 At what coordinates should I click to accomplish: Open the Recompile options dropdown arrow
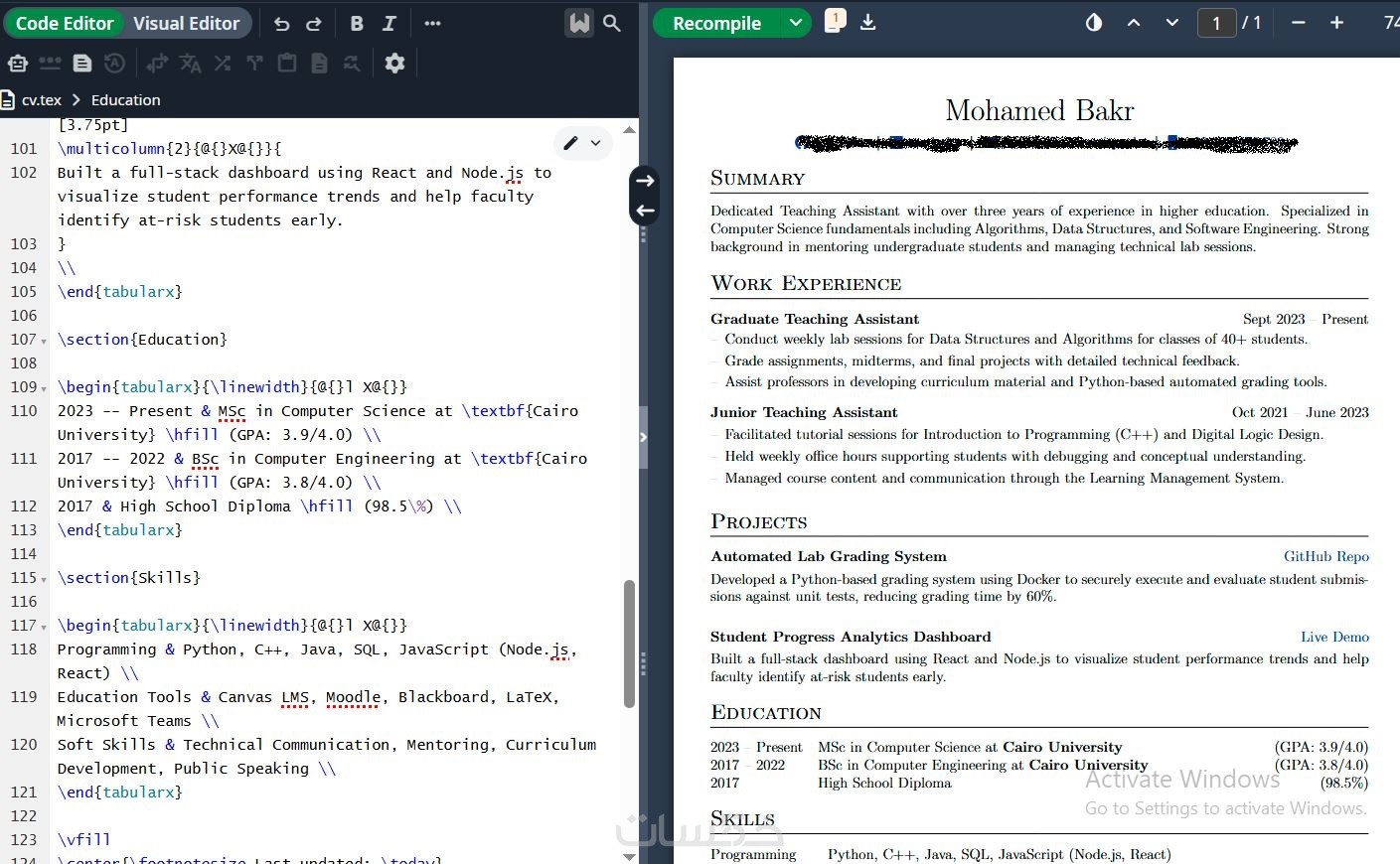pos(795,23)
